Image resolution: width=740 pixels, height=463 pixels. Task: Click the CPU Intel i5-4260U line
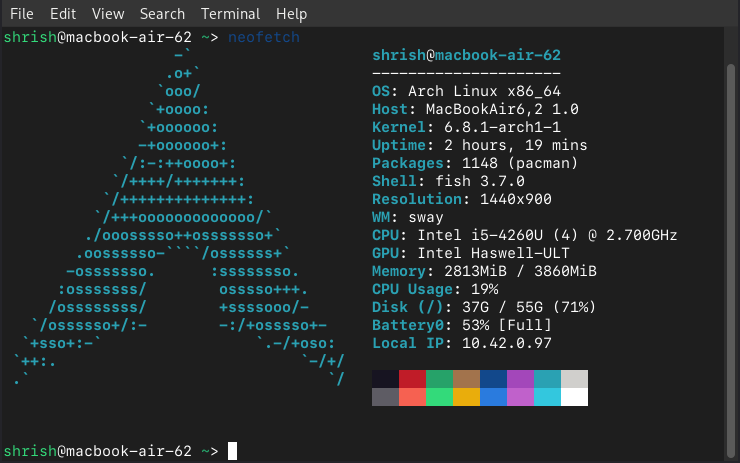[x=524, y=235]
